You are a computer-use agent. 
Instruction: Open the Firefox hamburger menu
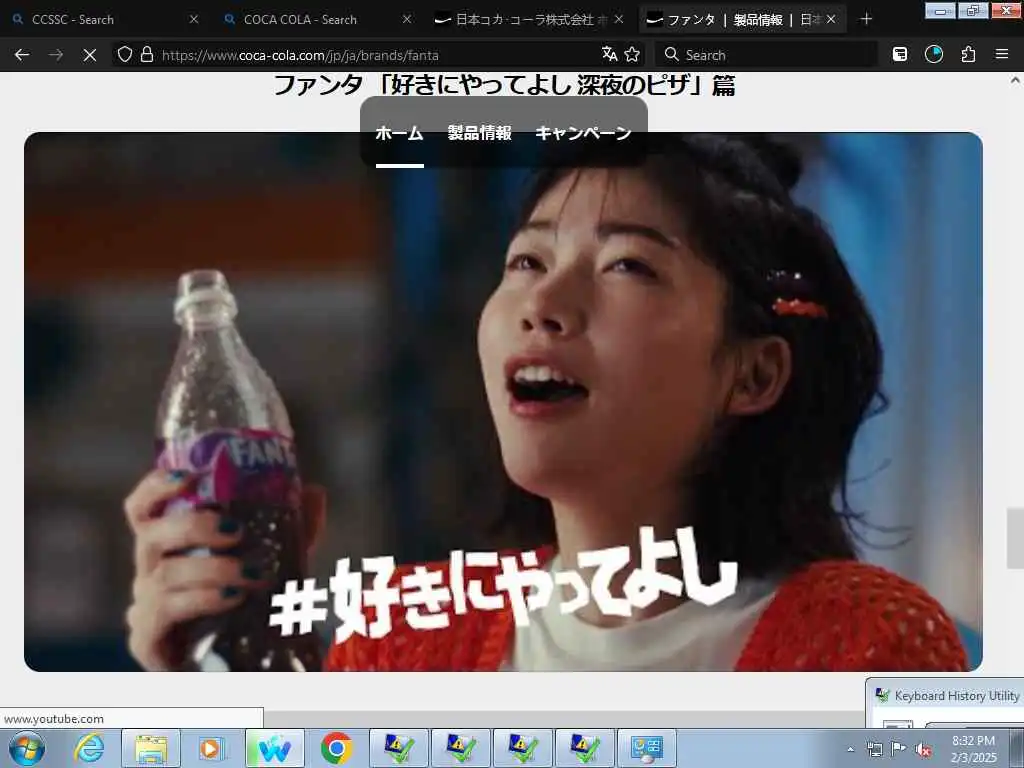(1002, 55)
